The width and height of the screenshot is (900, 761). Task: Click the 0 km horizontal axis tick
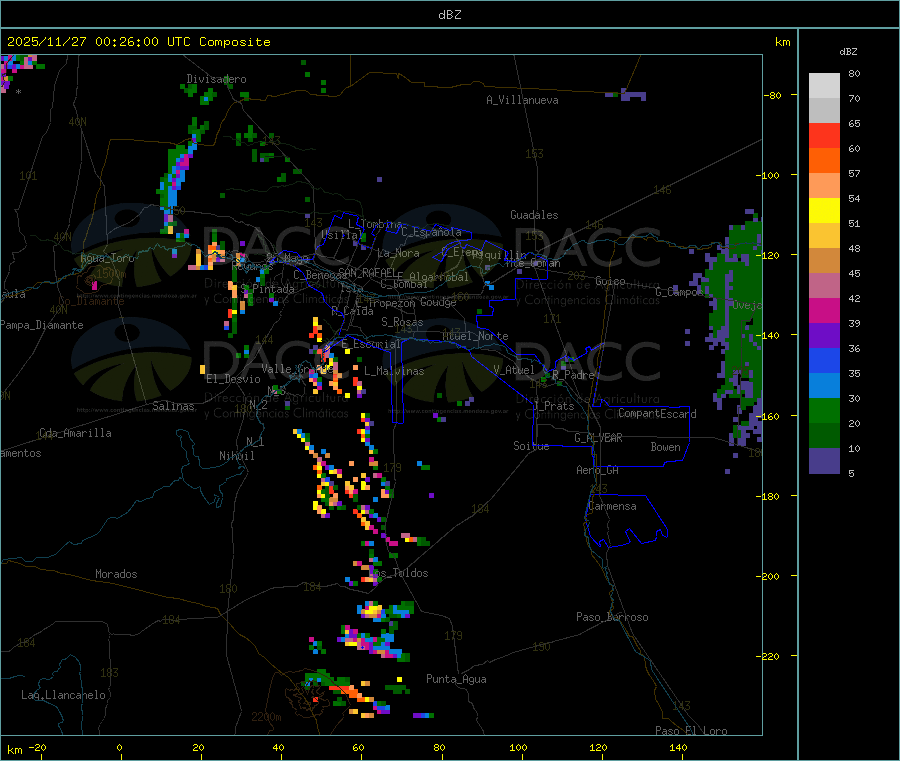(x=119, y=747)
